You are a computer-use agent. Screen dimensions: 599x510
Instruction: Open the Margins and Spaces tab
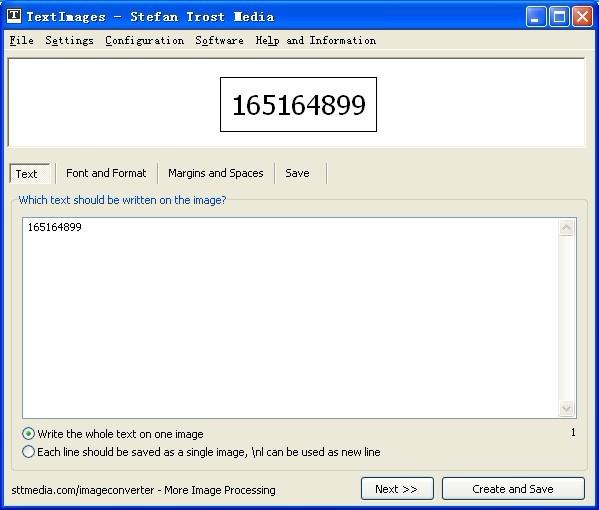click(x=216, y=173)
